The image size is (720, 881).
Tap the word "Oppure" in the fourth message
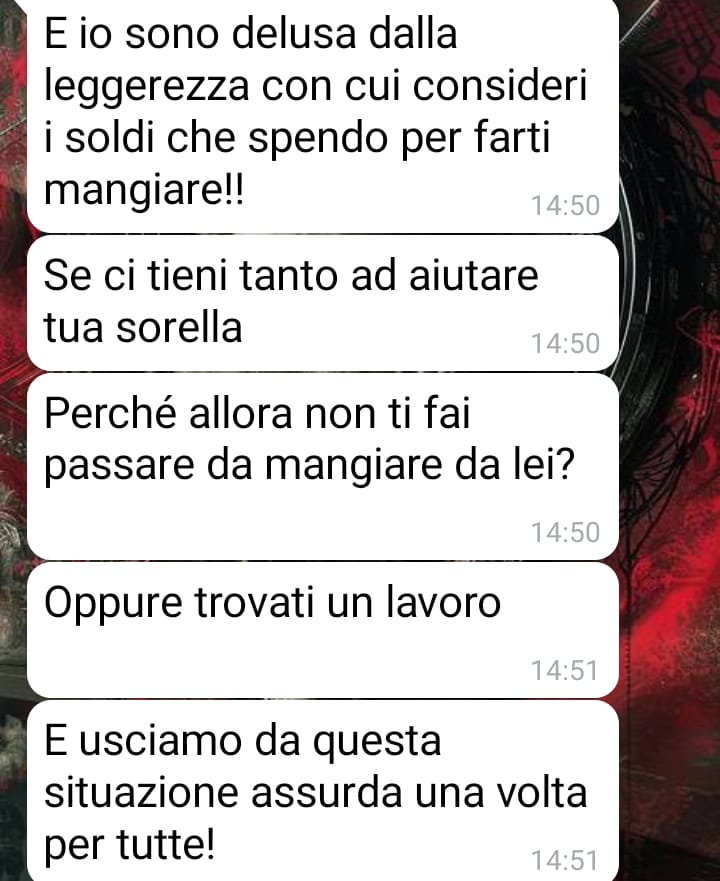pos(113,605)
